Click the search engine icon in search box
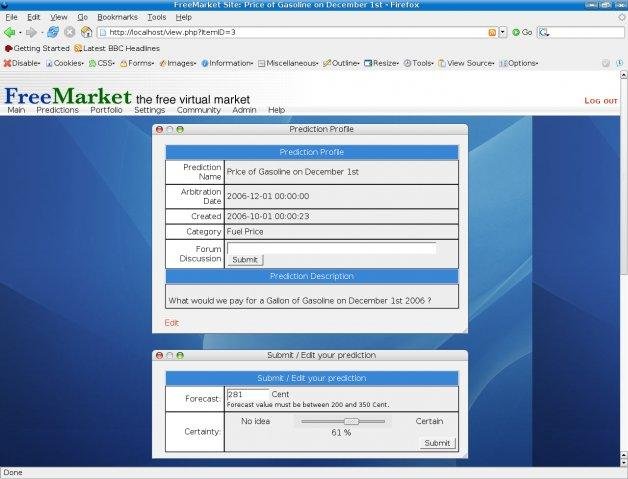The width and height of the screenshot is (628, 479). [543, 33]
